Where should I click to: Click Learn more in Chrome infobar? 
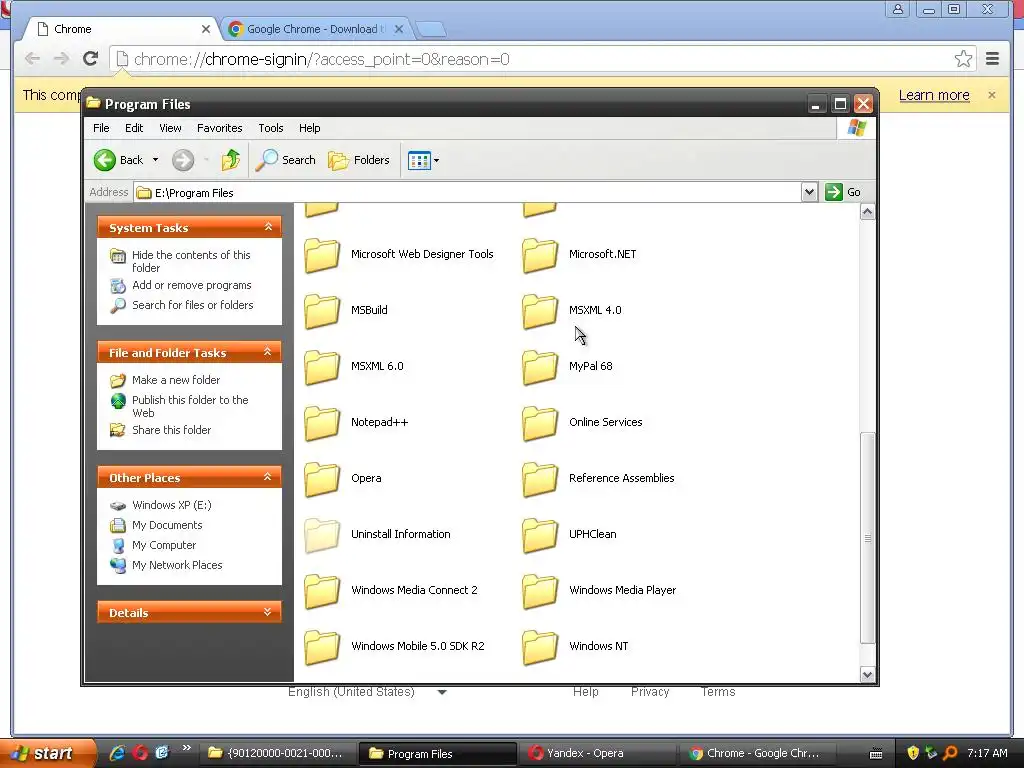pos(934,95)
